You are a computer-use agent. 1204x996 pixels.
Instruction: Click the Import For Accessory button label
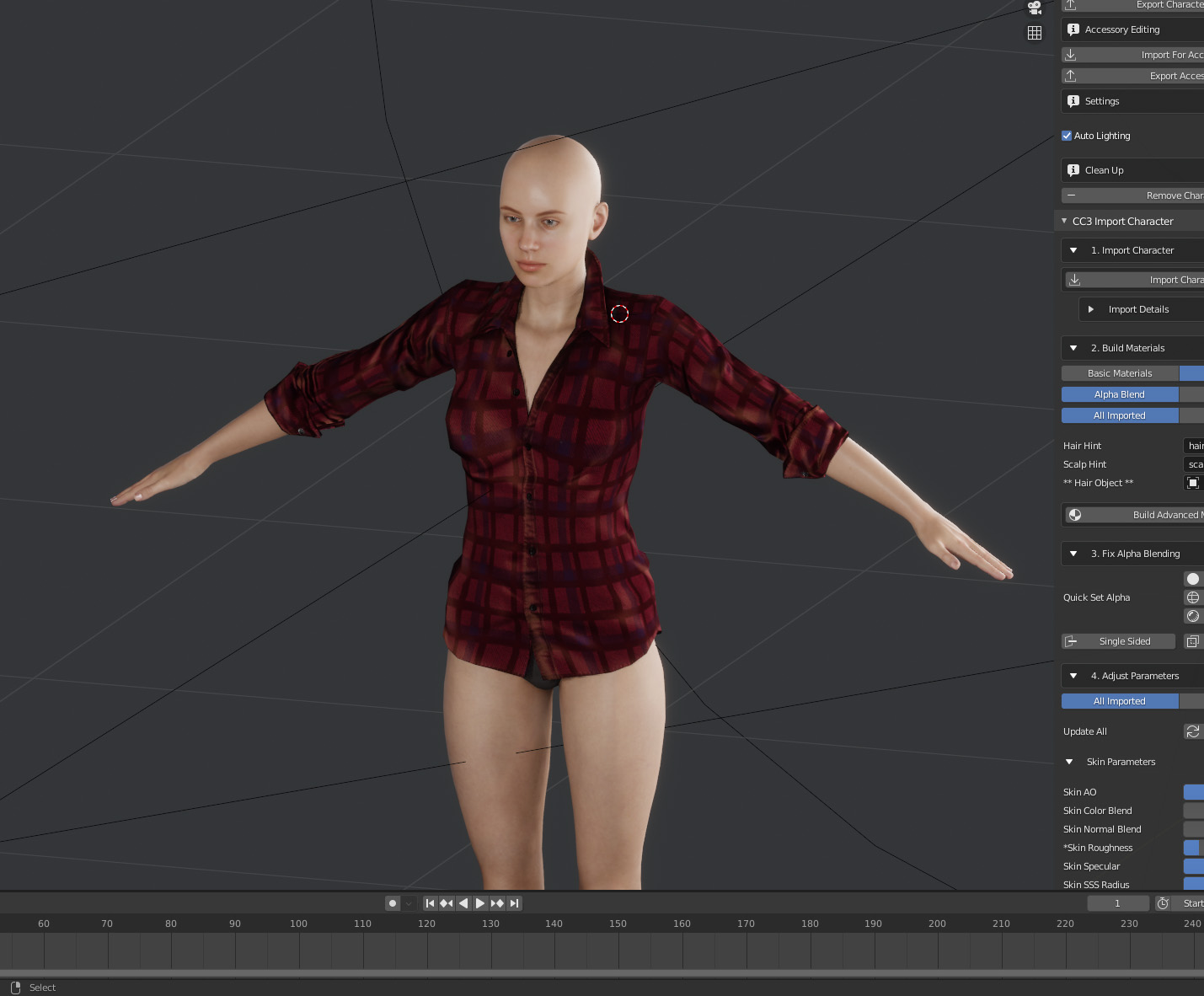pyautogui.click(x=1172, y=55)
